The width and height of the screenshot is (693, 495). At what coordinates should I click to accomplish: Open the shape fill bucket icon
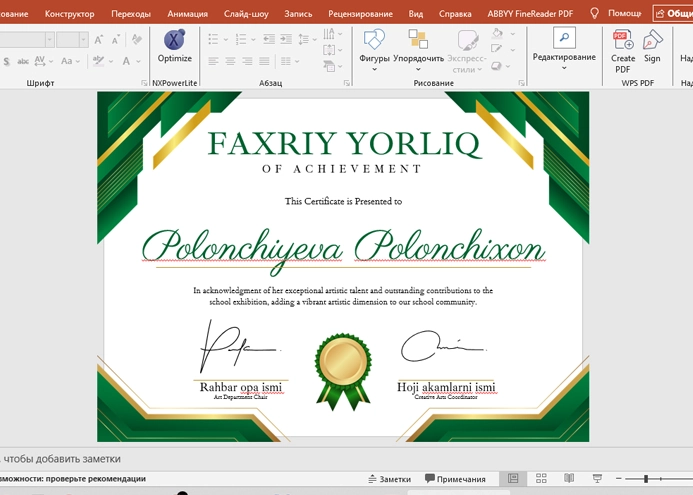click(497, 33)
